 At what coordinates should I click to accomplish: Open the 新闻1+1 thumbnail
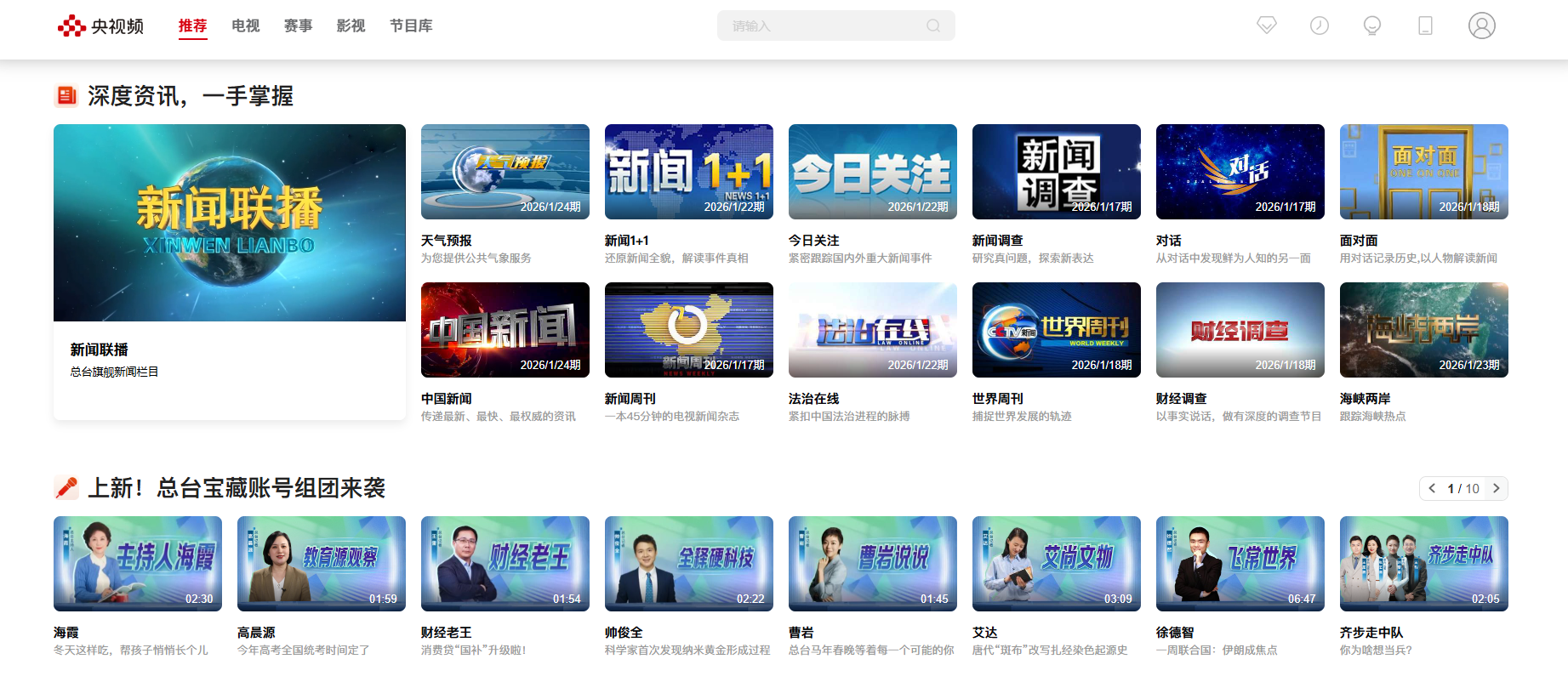tap(689, 172)
